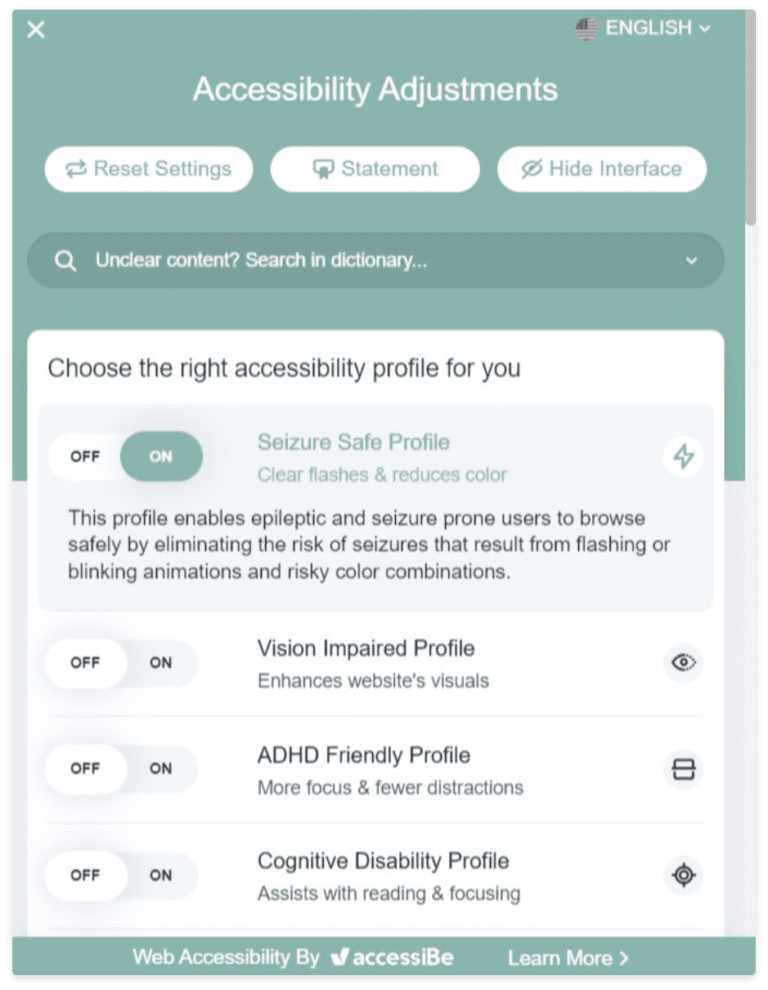
Task: Click the Learn More link
Action: (x=566, y=957)
